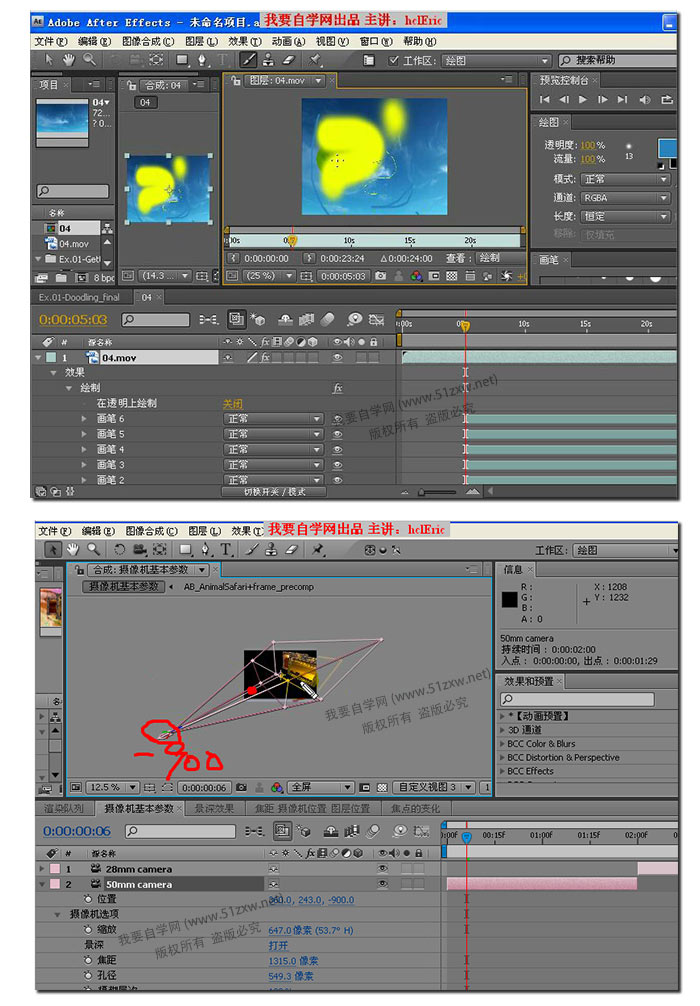Image resolution: width=700 pixels, height=1006 pixels.
Task: Select the Rotation tool in lower window toolbar
Action: coord(119,549)
